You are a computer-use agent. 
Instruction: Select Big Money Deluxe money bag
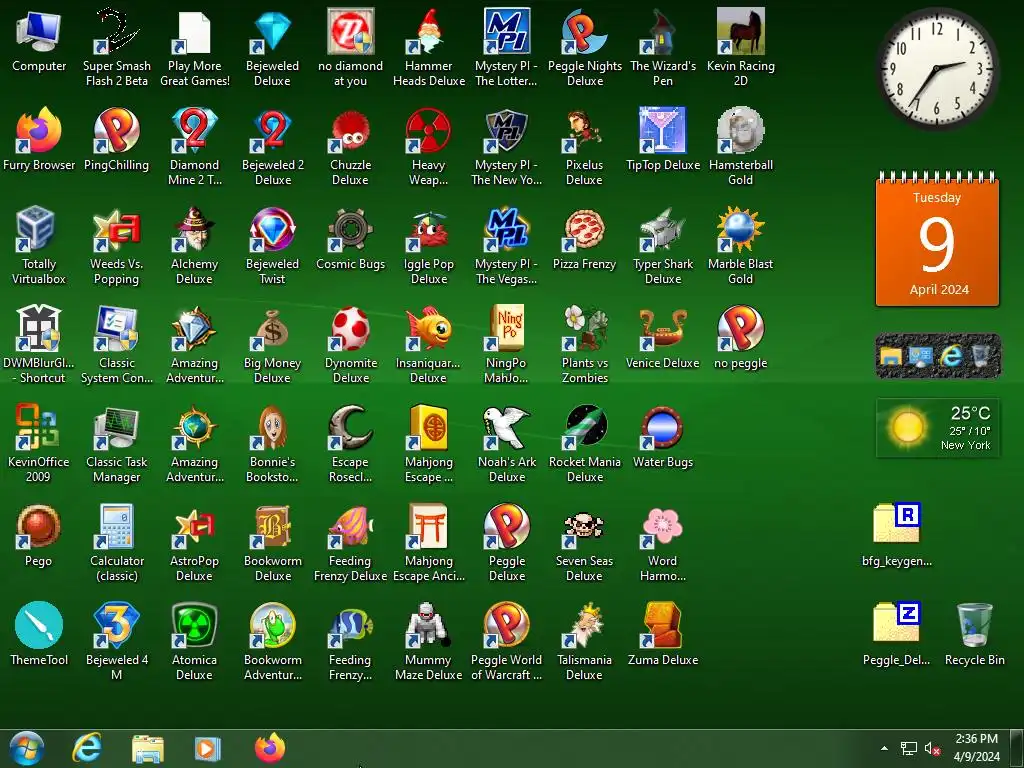pos(272,328)
